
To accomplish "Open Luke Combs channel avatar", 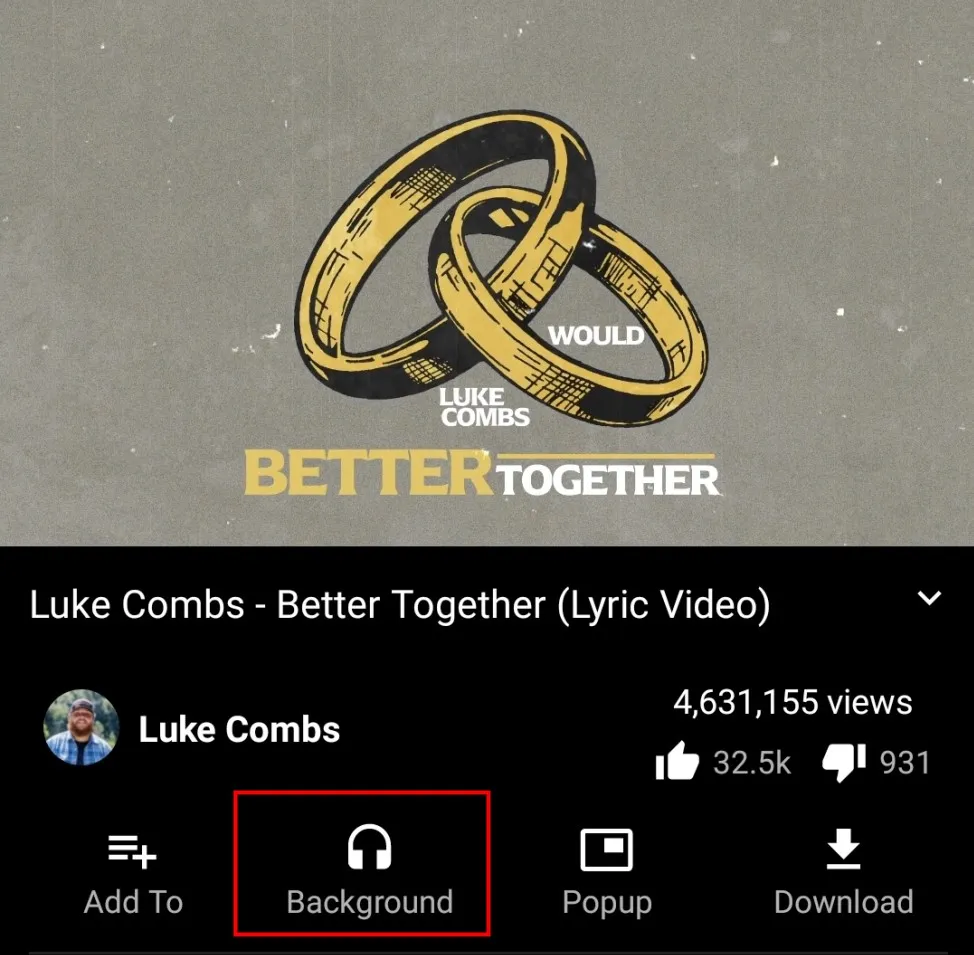I will 81,728.
